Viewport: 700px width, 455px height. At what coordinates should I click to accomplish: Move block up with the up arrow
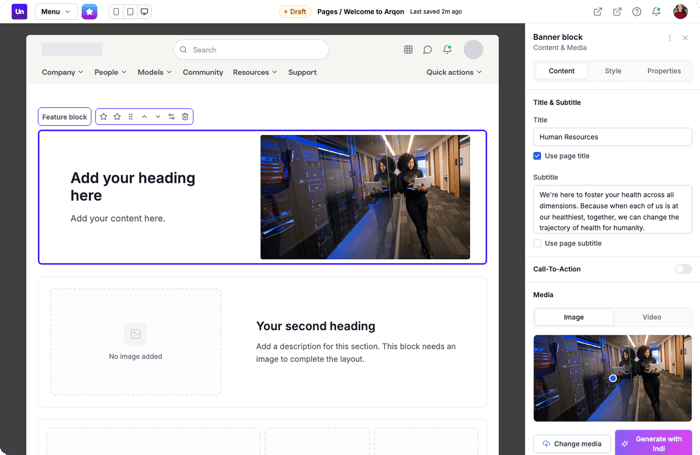click(144, 117)
